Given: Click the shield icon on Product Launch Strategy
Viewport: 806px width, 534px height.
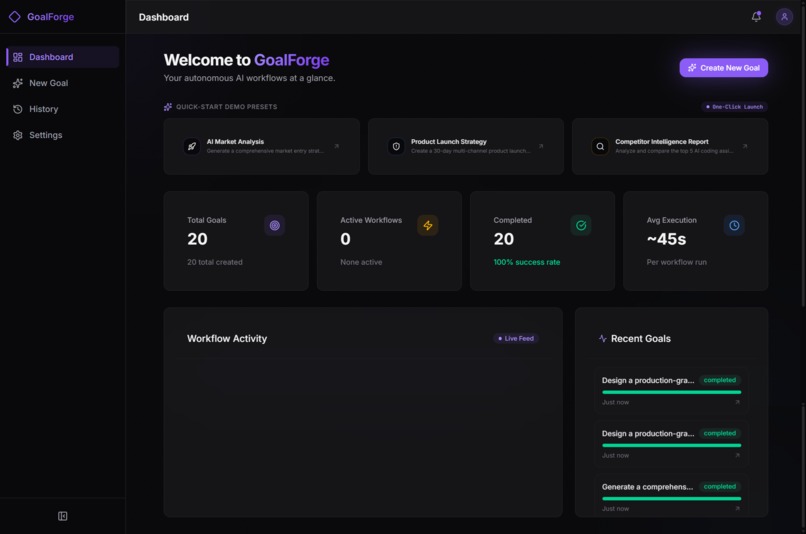Looking at the screenshot, I should click(x=396, y=146).
